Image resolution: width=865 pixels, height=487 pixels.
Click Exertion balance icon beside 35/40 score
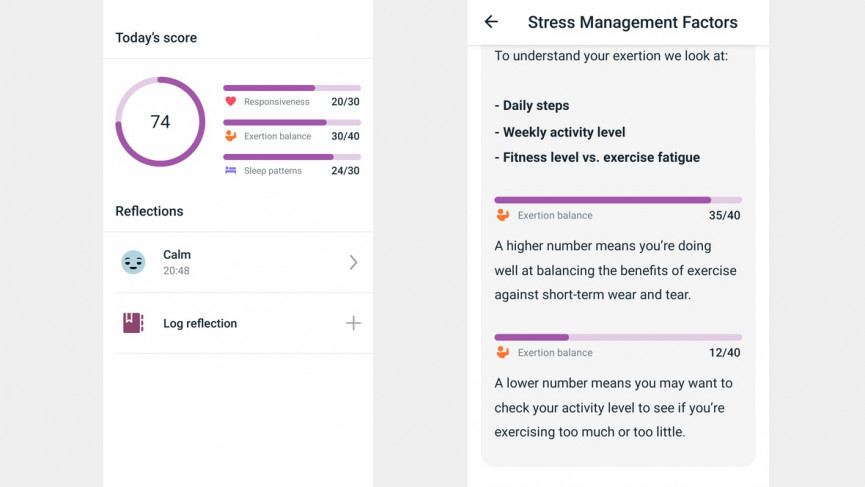click(x=502, y=215)
